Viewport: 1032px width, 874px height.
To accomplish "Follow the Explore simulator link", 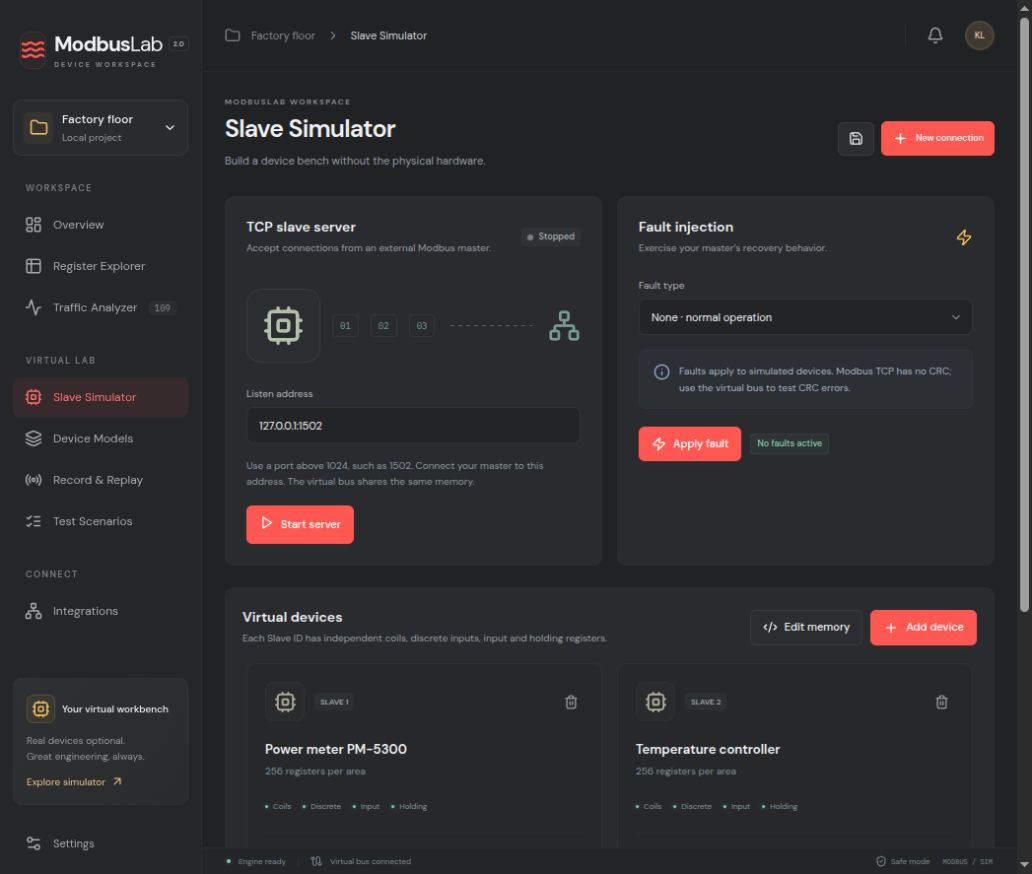I will pyautogui.click(x=74, y=782).
